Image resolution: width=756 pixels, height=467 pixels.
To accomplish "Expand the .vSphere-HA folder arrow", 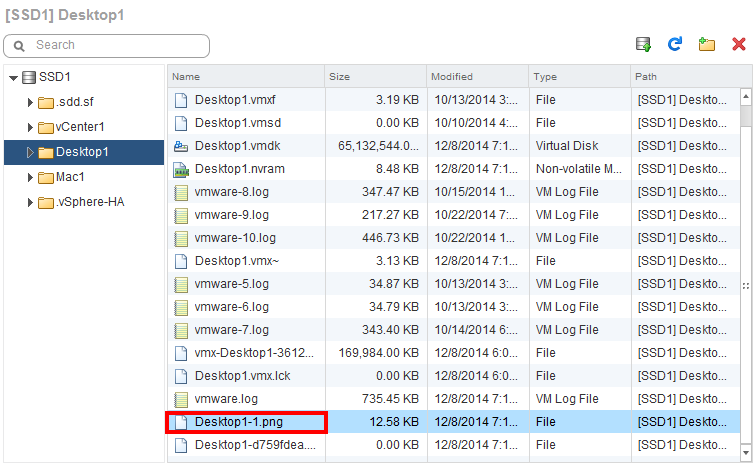I will tap(30, 202).
